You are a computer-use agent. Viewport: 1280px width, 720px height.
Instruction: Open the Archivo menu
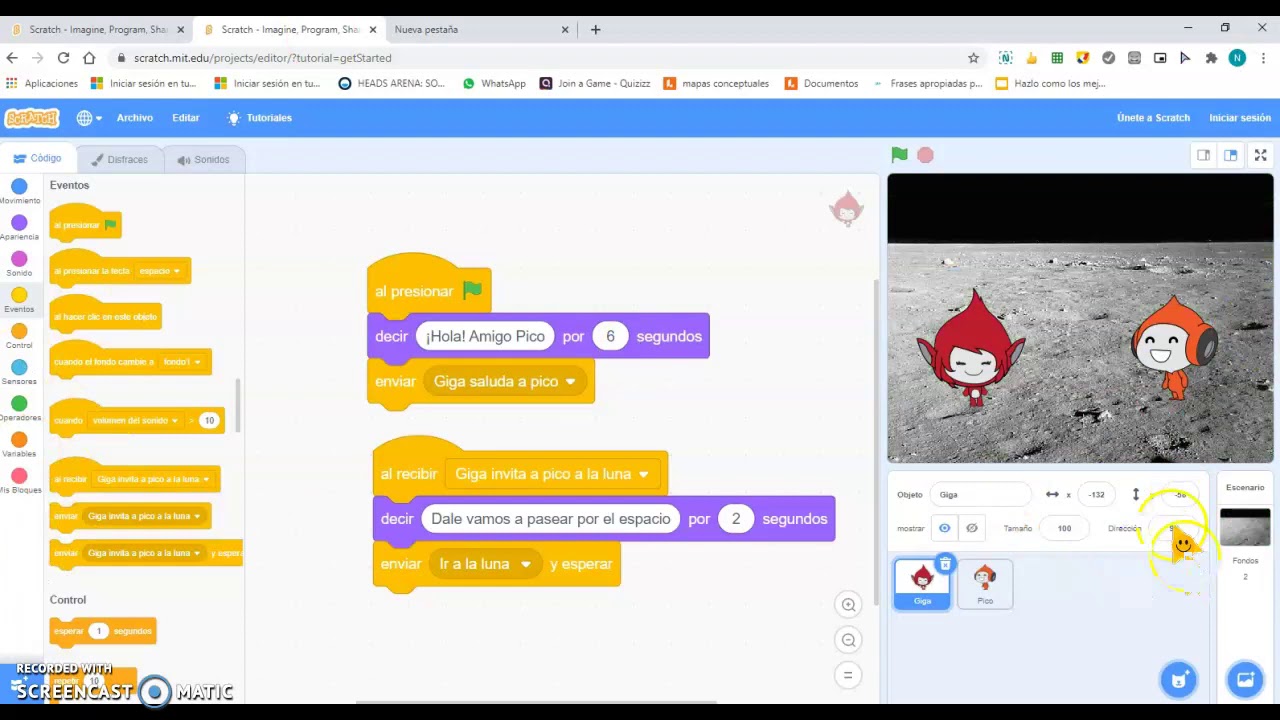(x=134, y=118)
